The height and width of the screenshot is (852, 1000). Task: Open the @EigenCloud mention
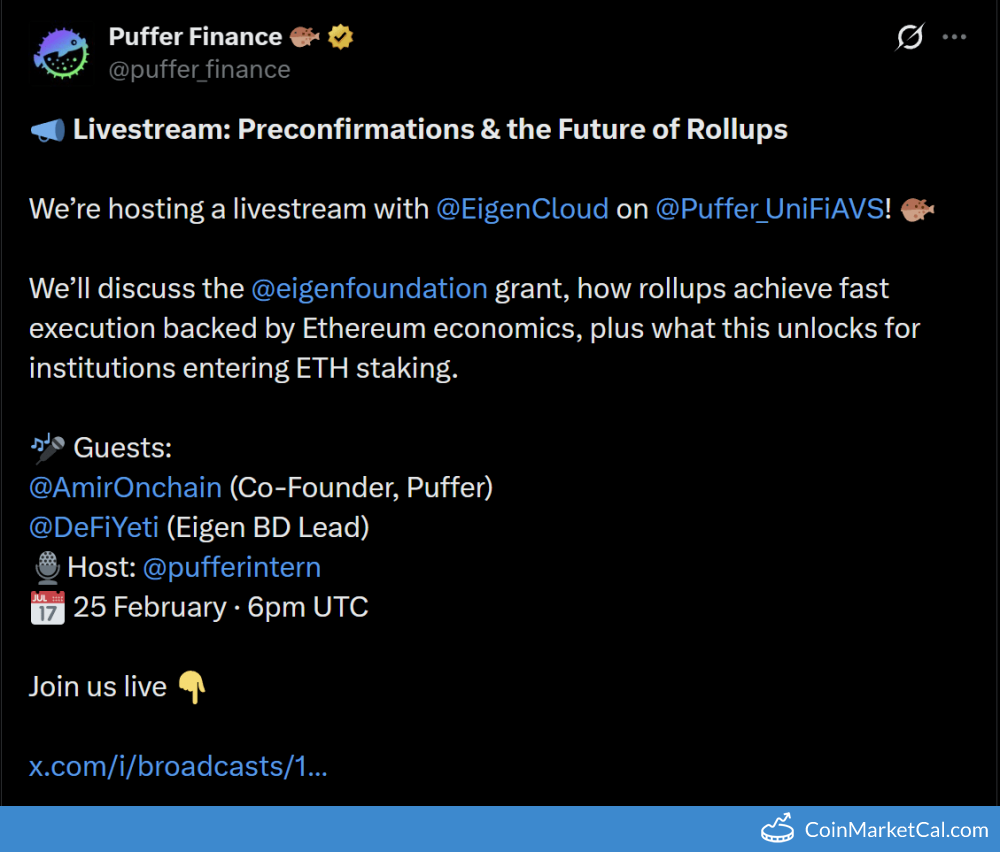522,209
